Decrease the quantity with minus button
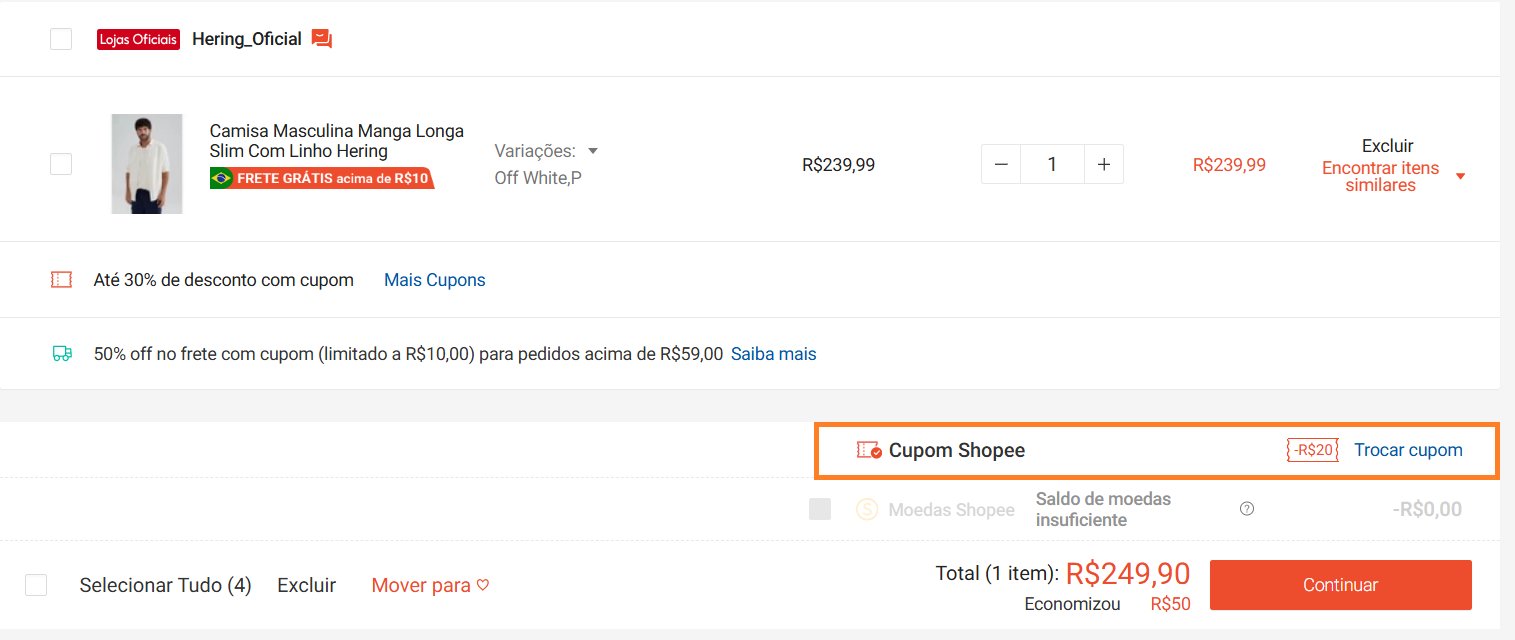The height and width of the screenshot is (640, 1515). [x=1001, y=165]
